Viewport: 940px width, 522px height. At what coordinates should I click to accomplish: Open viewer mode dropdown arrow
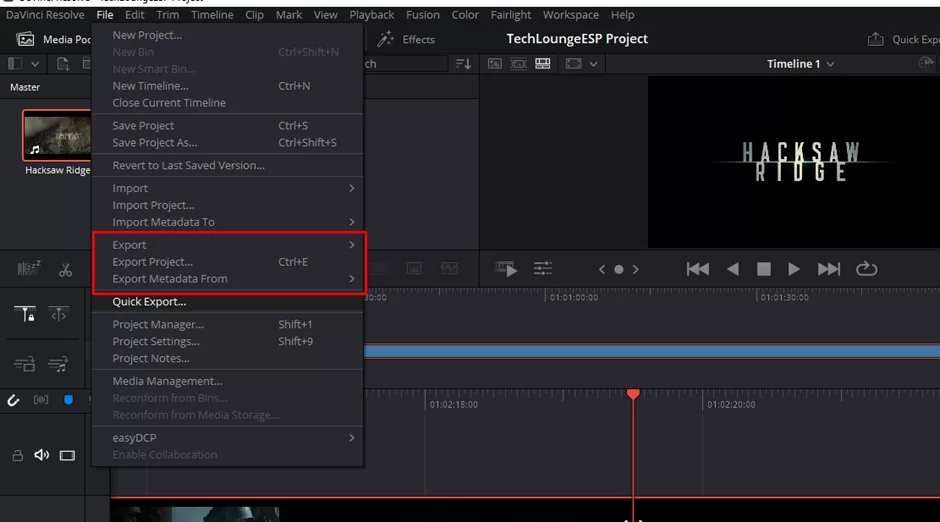tap(593, 64)
